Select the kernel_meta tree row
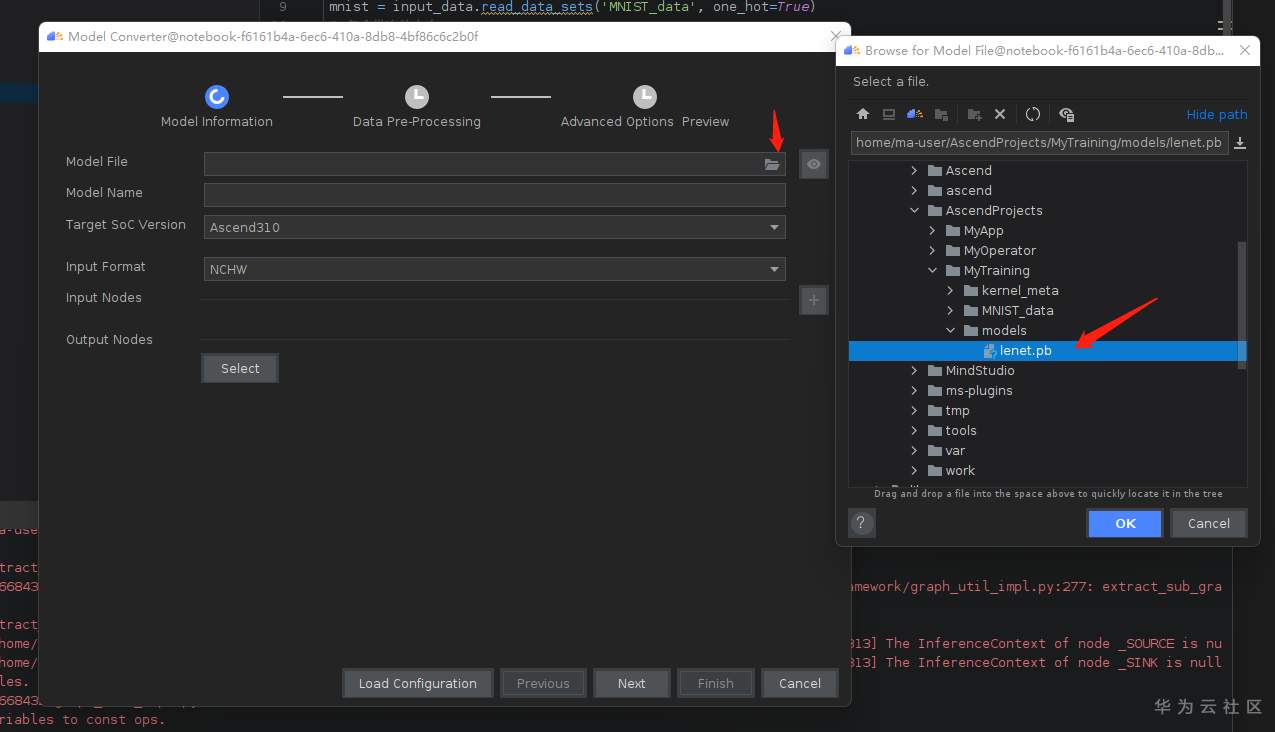Viewport: 1275px width, 732px height. coord(1043,291)
